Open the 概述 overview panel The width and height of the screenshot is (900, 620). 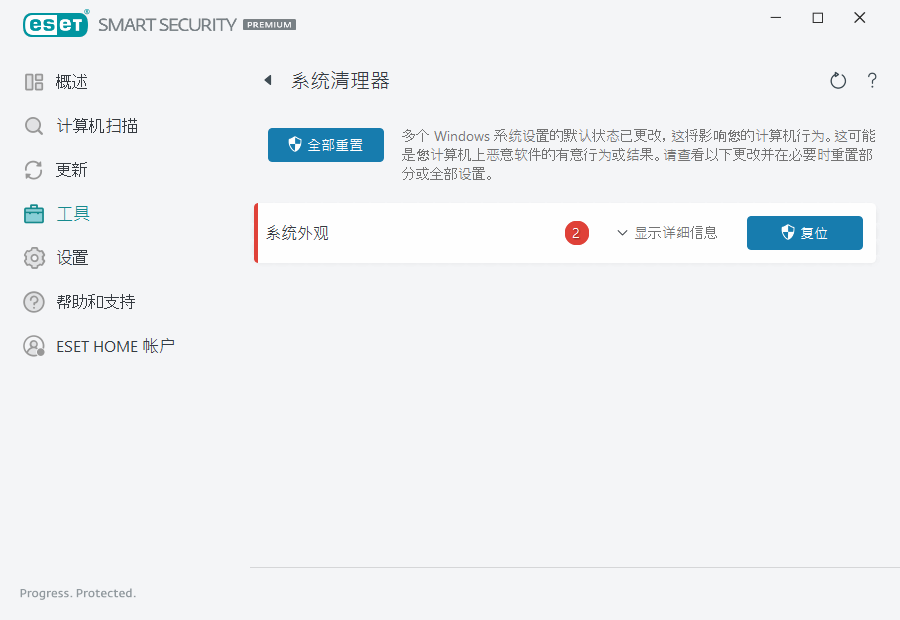coord(60,81)
